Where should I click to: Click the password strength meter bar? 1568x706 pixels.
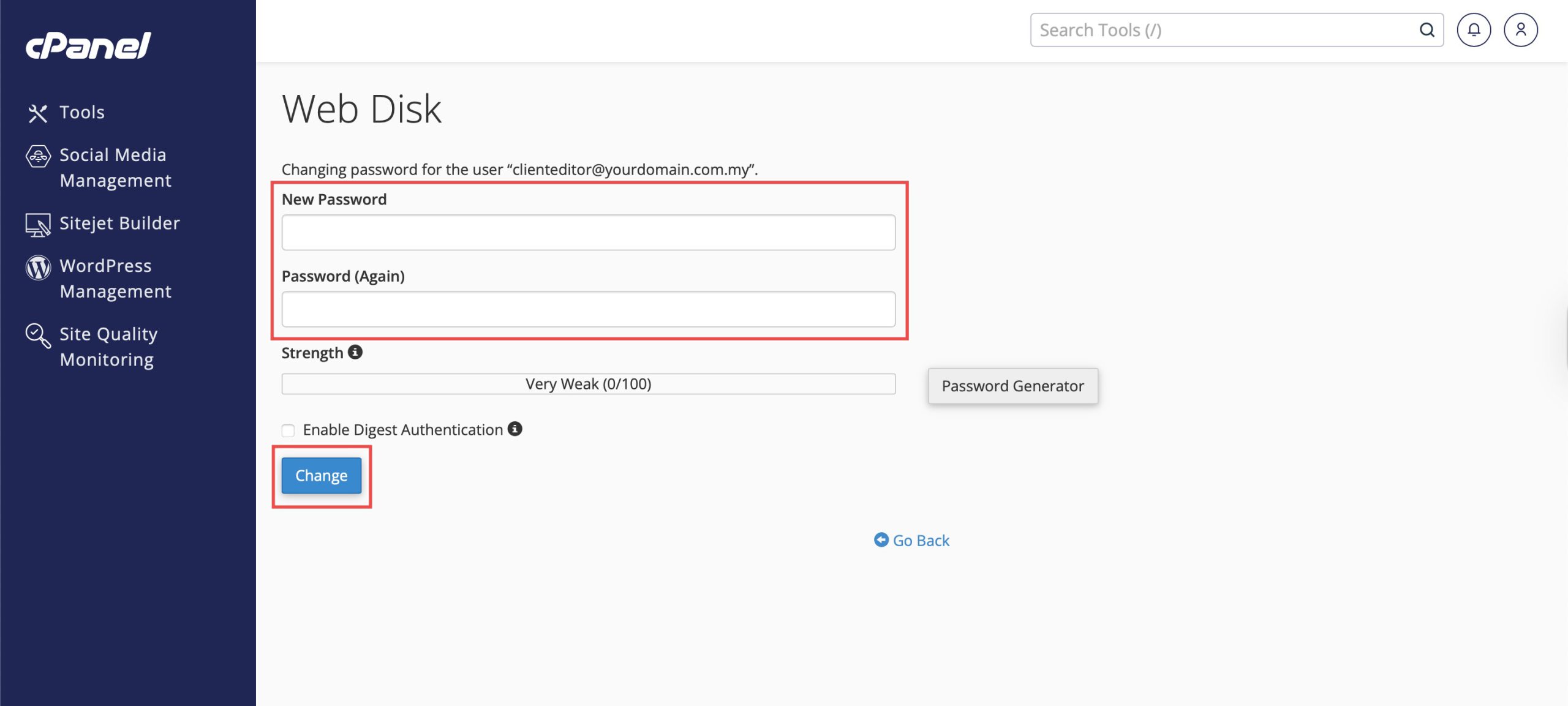(x=588, y=384)
